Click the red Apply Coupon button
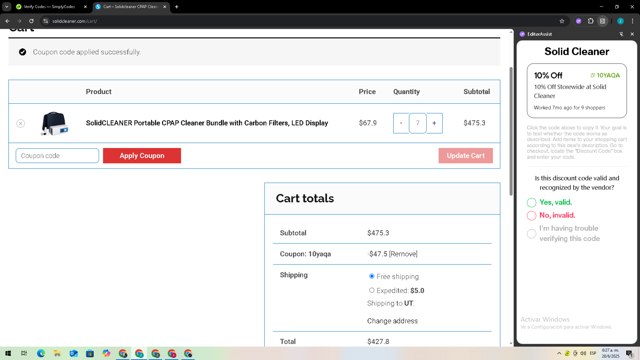 (x=142, y=156)
